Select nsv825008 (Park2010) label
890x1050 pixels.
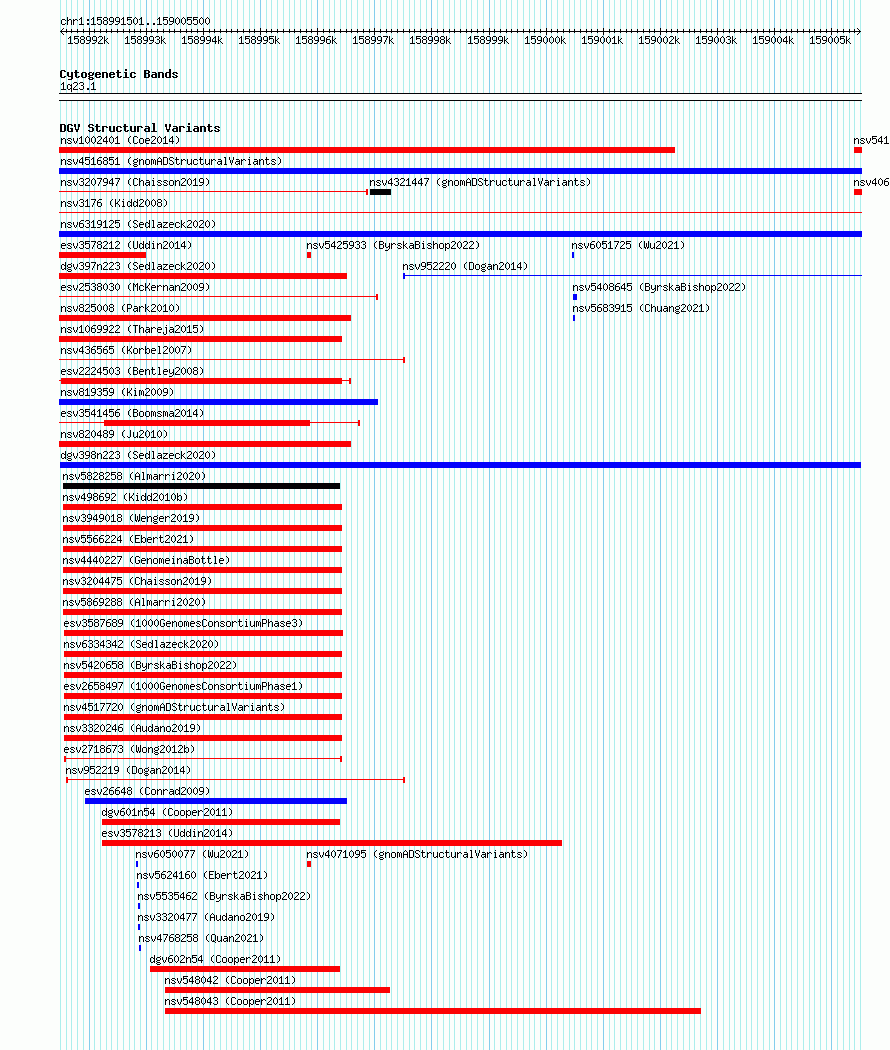tap(120, 308)
